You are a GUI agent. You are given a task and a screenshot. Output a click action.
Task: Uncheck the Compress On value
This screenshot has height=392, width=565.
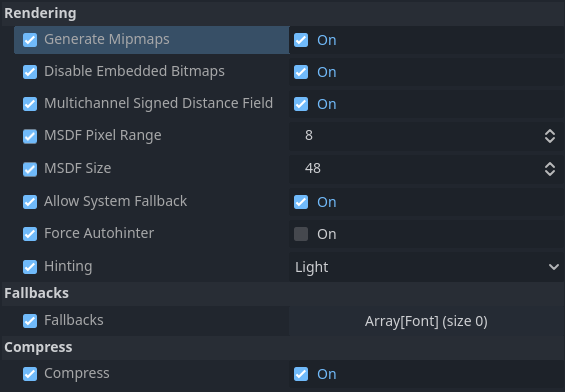point(301,374)
